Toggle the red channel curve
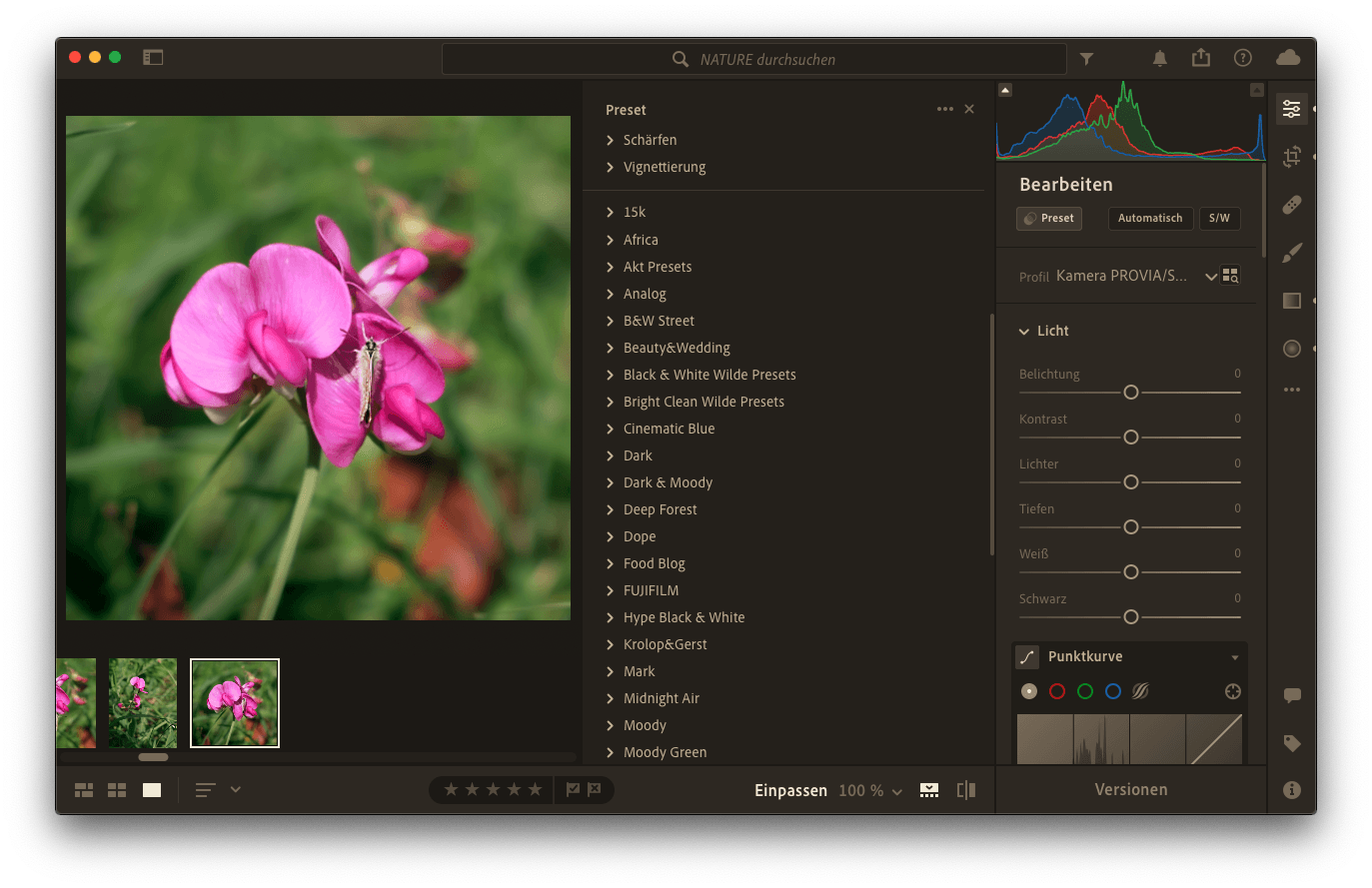Viewport: 1372px width, 888px height. (1057, 691)
